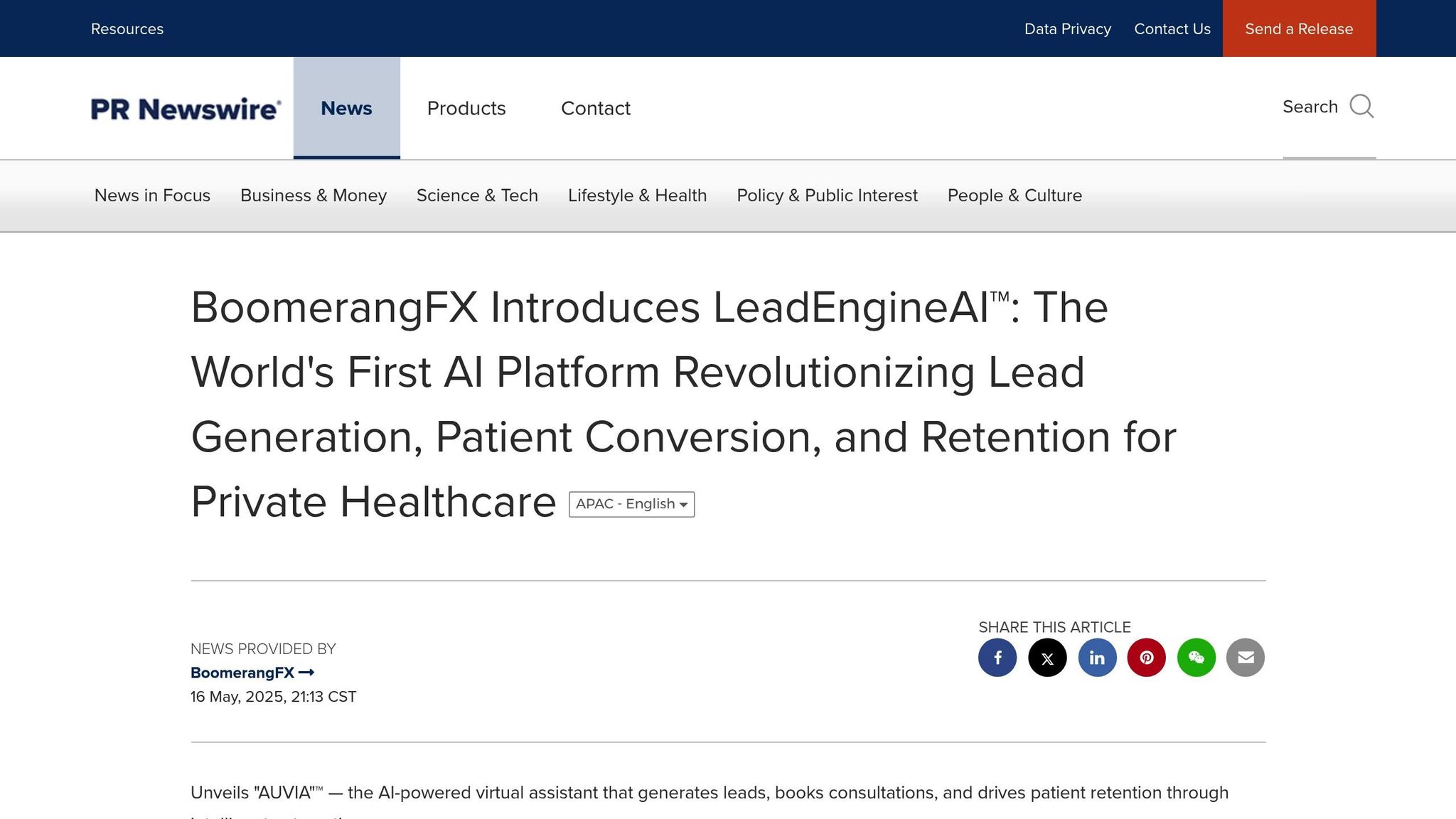Click the Send a Release button
This screenshot has height=819, width=1456.
point(1299,29)
